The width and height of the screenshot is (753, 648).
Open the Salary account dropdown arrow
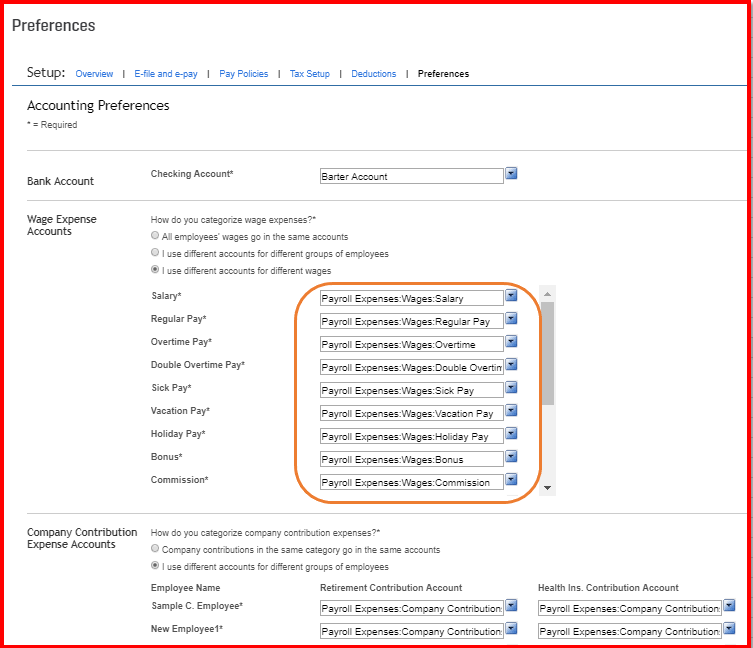[511, 296]
